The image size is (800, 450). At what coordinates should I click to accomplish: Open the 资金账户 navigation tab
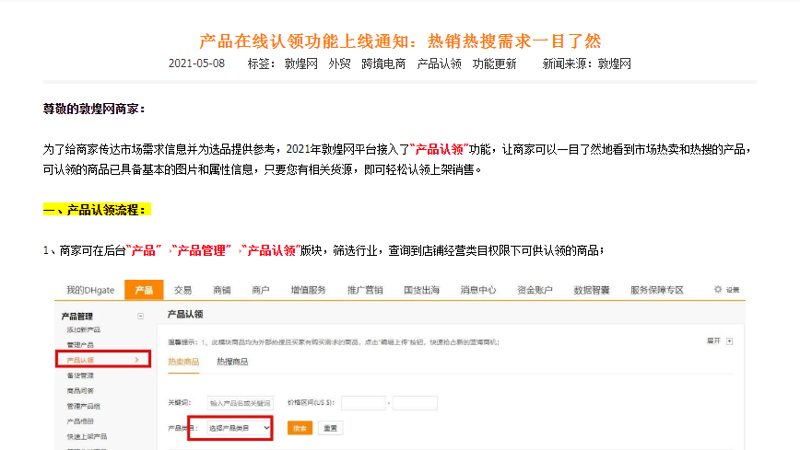[x=535, y=290]
